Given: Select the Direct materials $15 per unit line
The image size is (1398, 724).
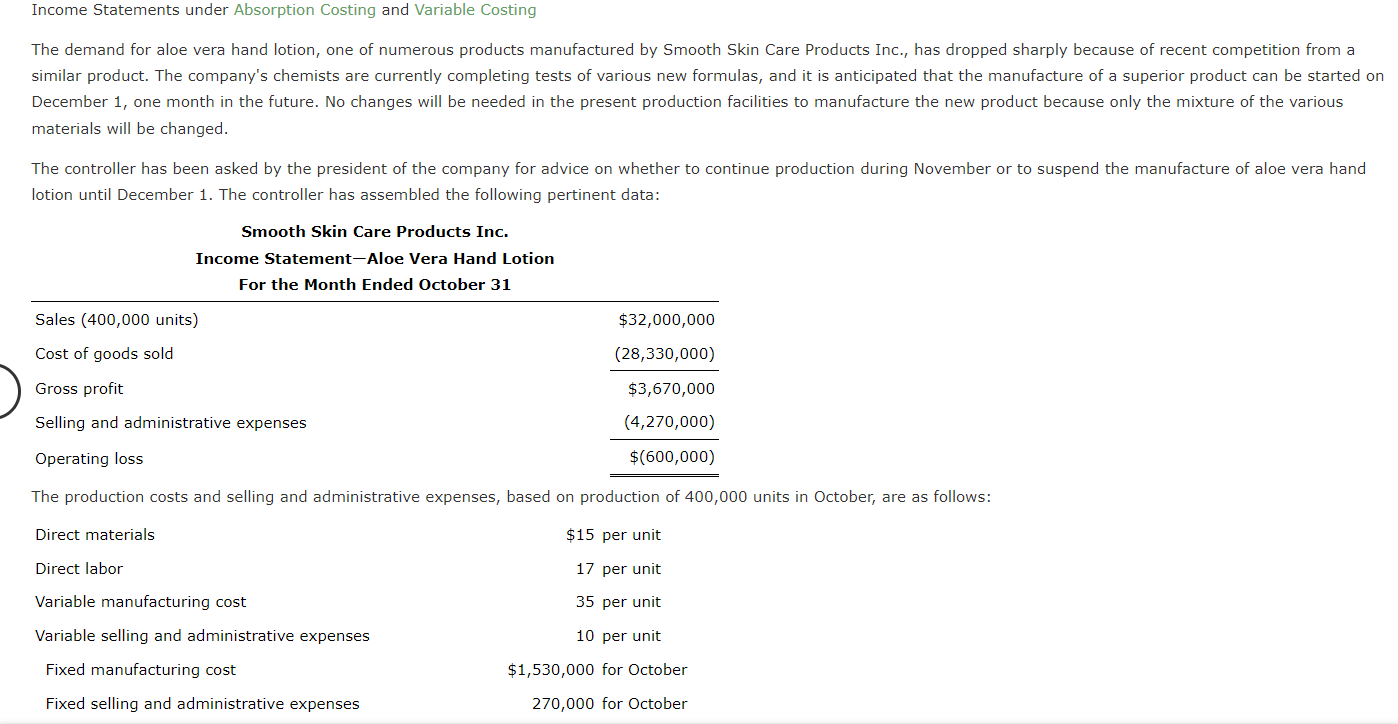Looking at the screenshot, I should pos(95,534).
